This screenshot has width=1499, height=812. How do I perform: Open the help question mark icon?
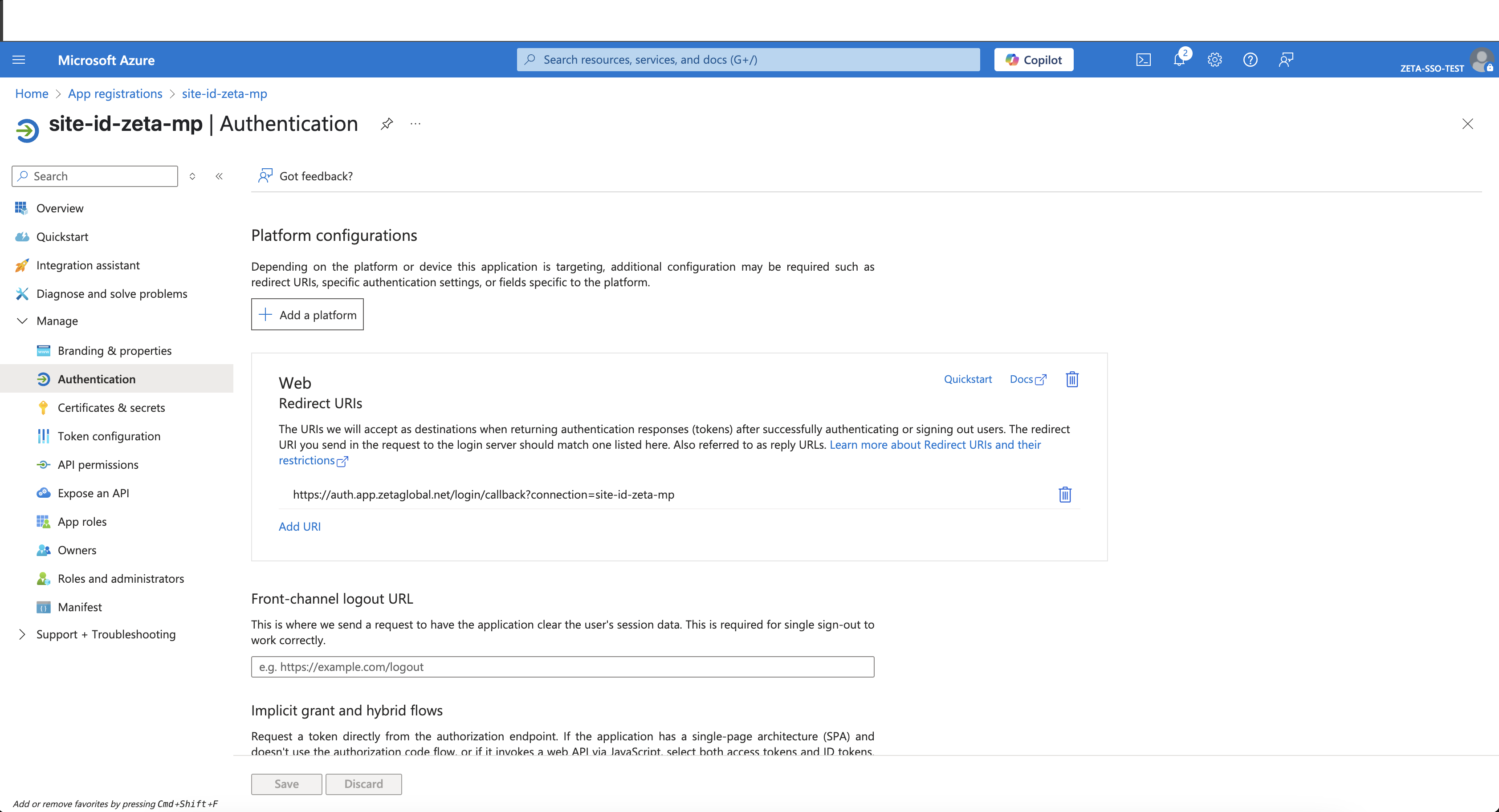tap(1250, 59)
